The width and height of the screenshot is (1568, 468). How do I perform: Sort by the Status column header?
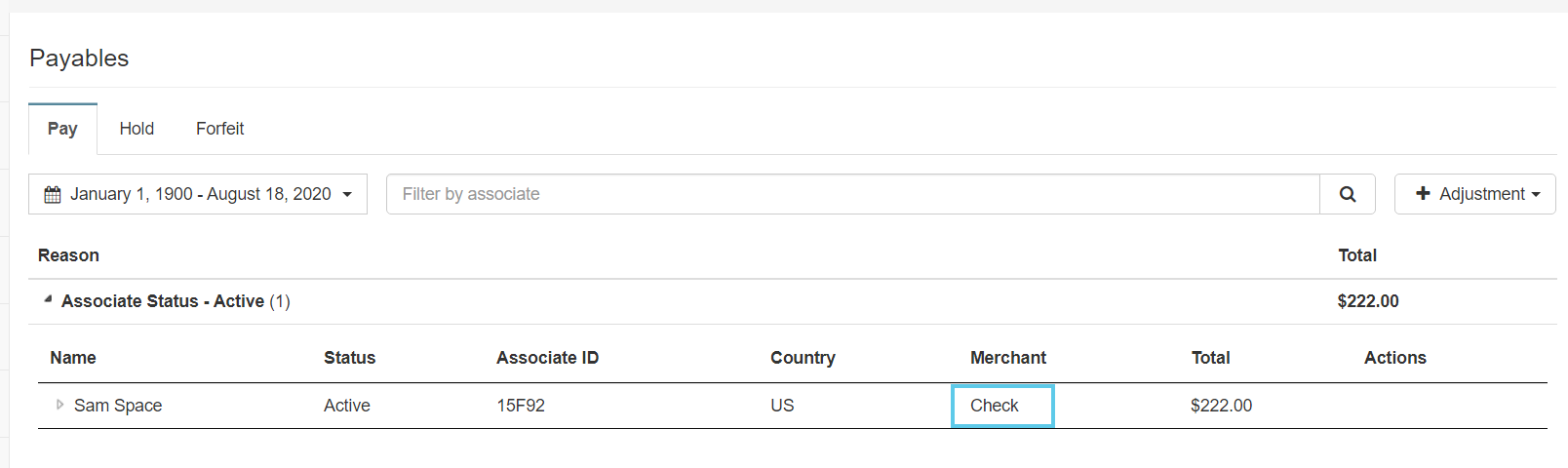coord(349,358)
